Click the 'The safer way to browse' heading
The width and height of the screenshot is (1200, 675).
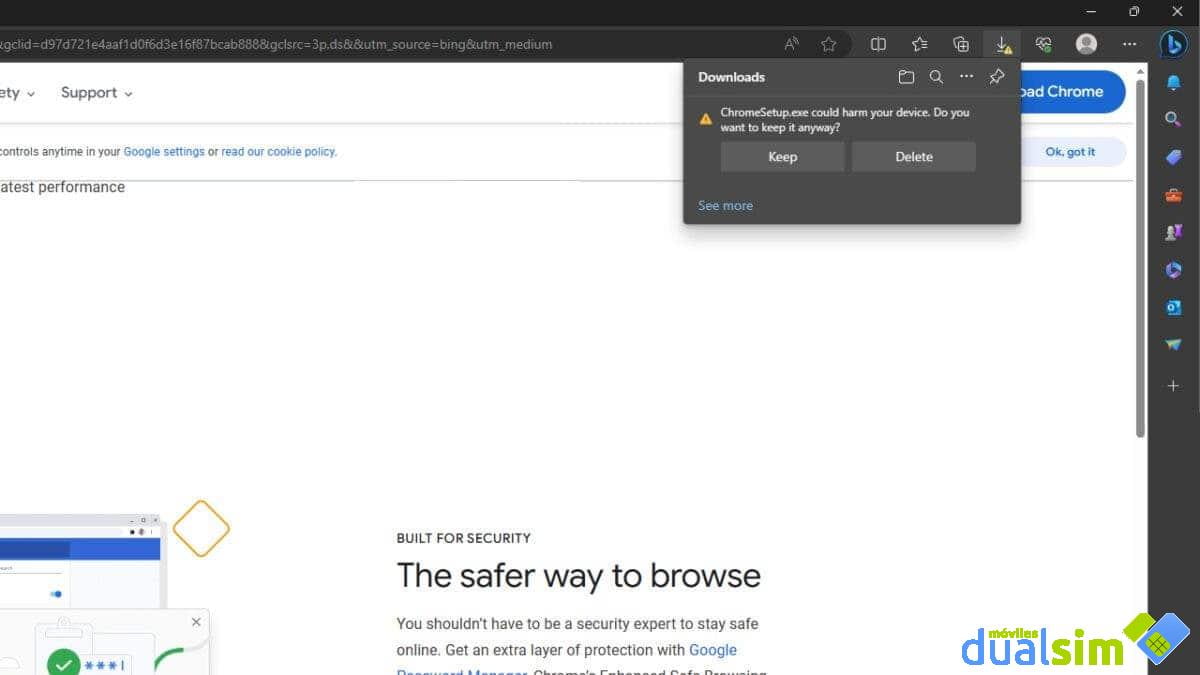click(578, 575)
